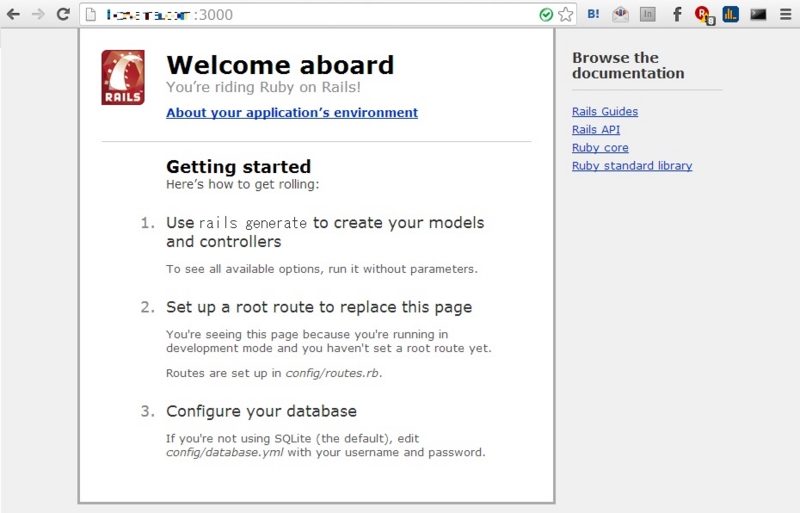This screenshot has width=800, height=513.
Task: Open the black terminal extension icon
Action: pos(758,14)
